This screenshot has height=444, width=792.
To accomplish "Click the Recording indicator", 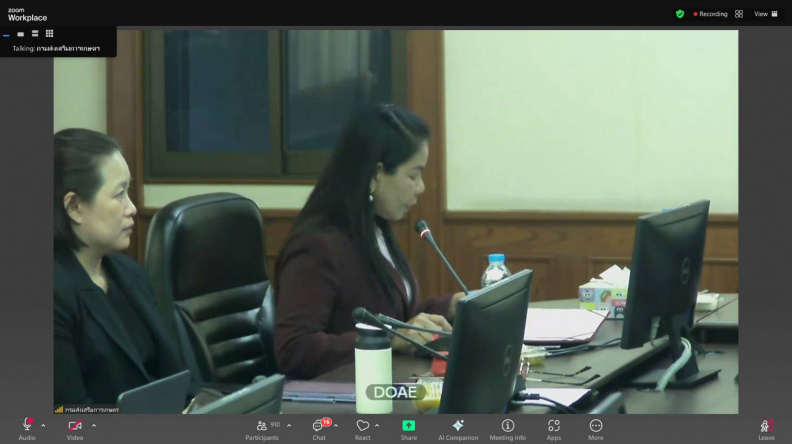I will tap(710, 14).
